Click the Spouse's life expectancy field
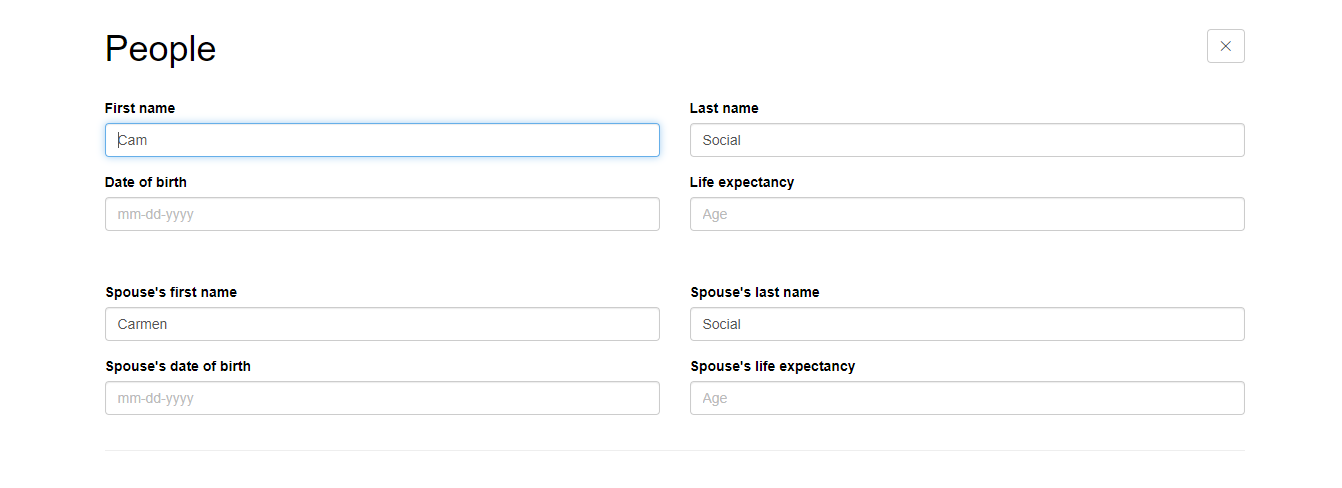The width and height of the screenshot is (1342, 488). point(966,398)
